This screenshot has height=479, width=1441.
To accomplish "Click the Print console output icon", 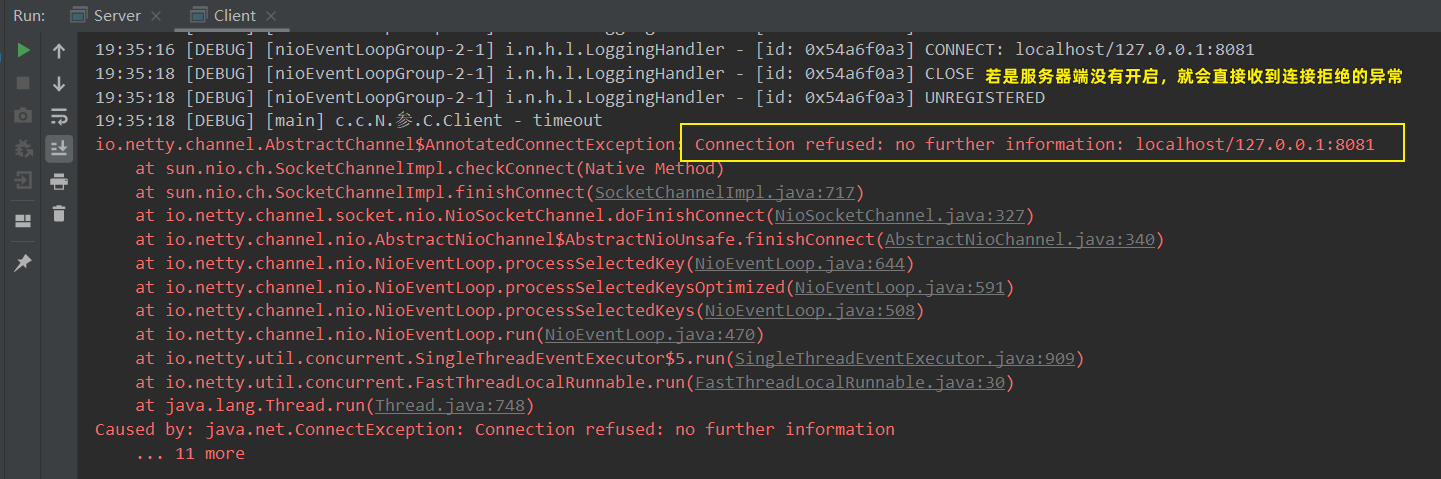I will point(59,181).
